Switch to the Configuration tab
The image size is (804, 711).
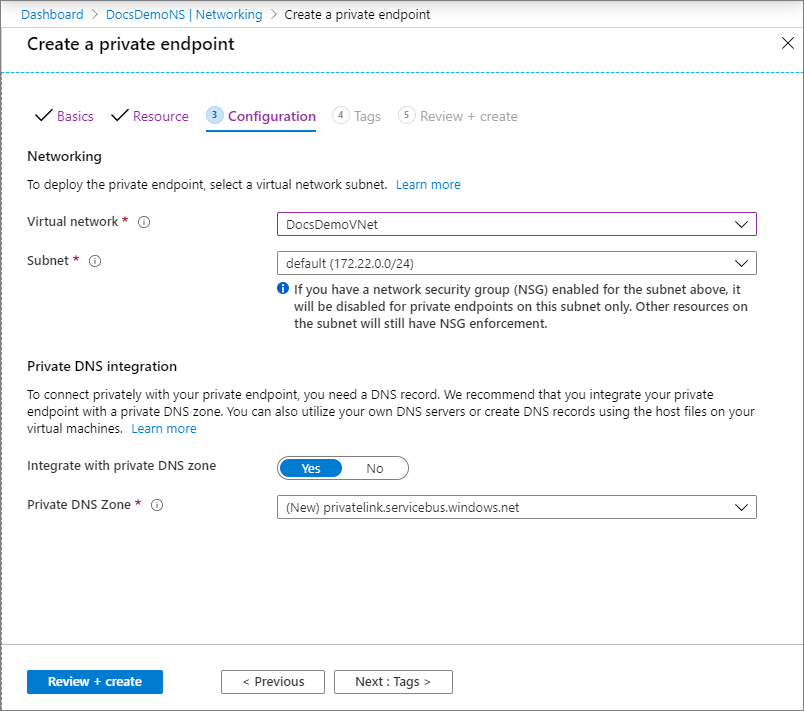pos(271,116)
